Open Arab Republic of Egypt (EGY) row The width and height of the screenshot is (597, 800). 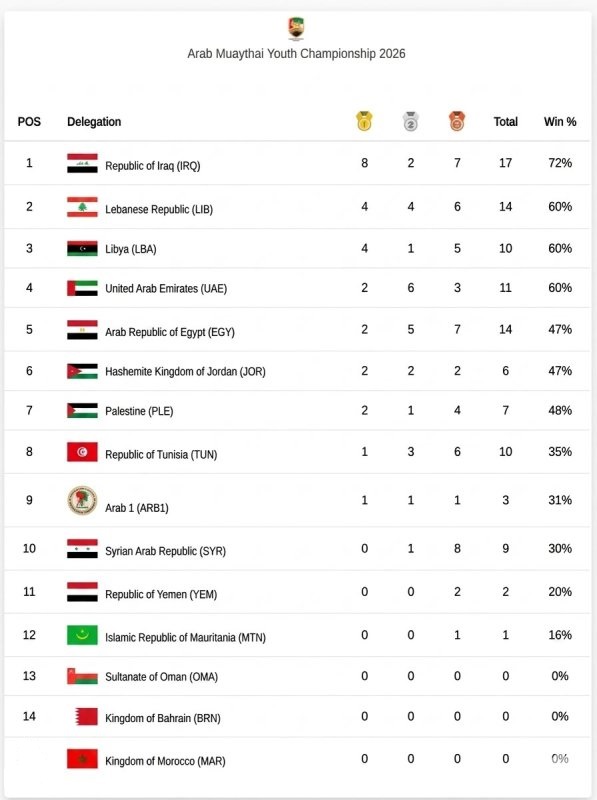pyautogui.click(x=297, y=330)
